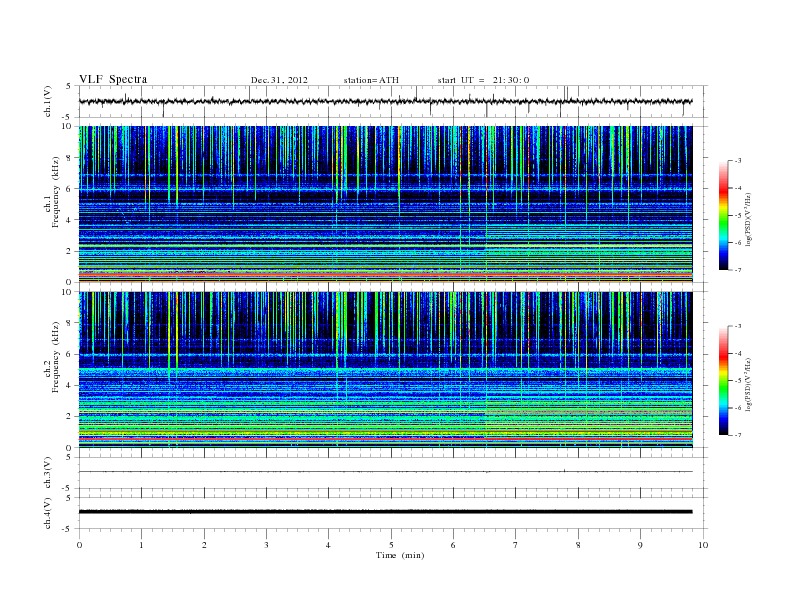Image resolution: width=792 pixels, height=612 pixels.
Task: Click the "station=ATH" header label
Action: [371, 80]
